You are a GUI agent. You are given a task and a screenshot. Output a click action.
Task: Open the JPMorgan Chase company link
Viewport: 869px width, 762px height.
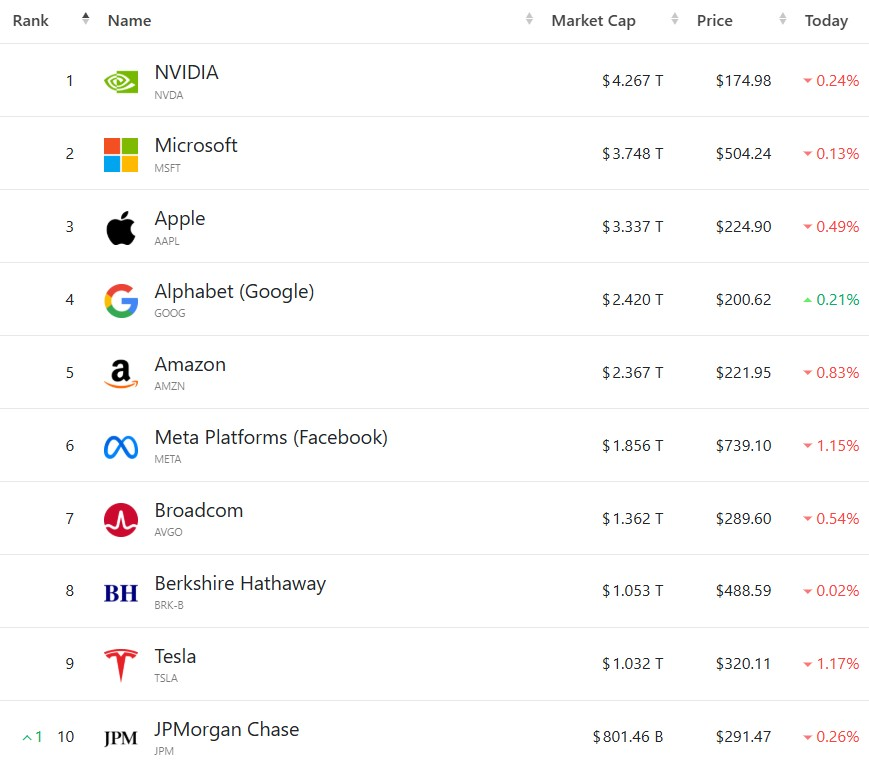[227, 729]
